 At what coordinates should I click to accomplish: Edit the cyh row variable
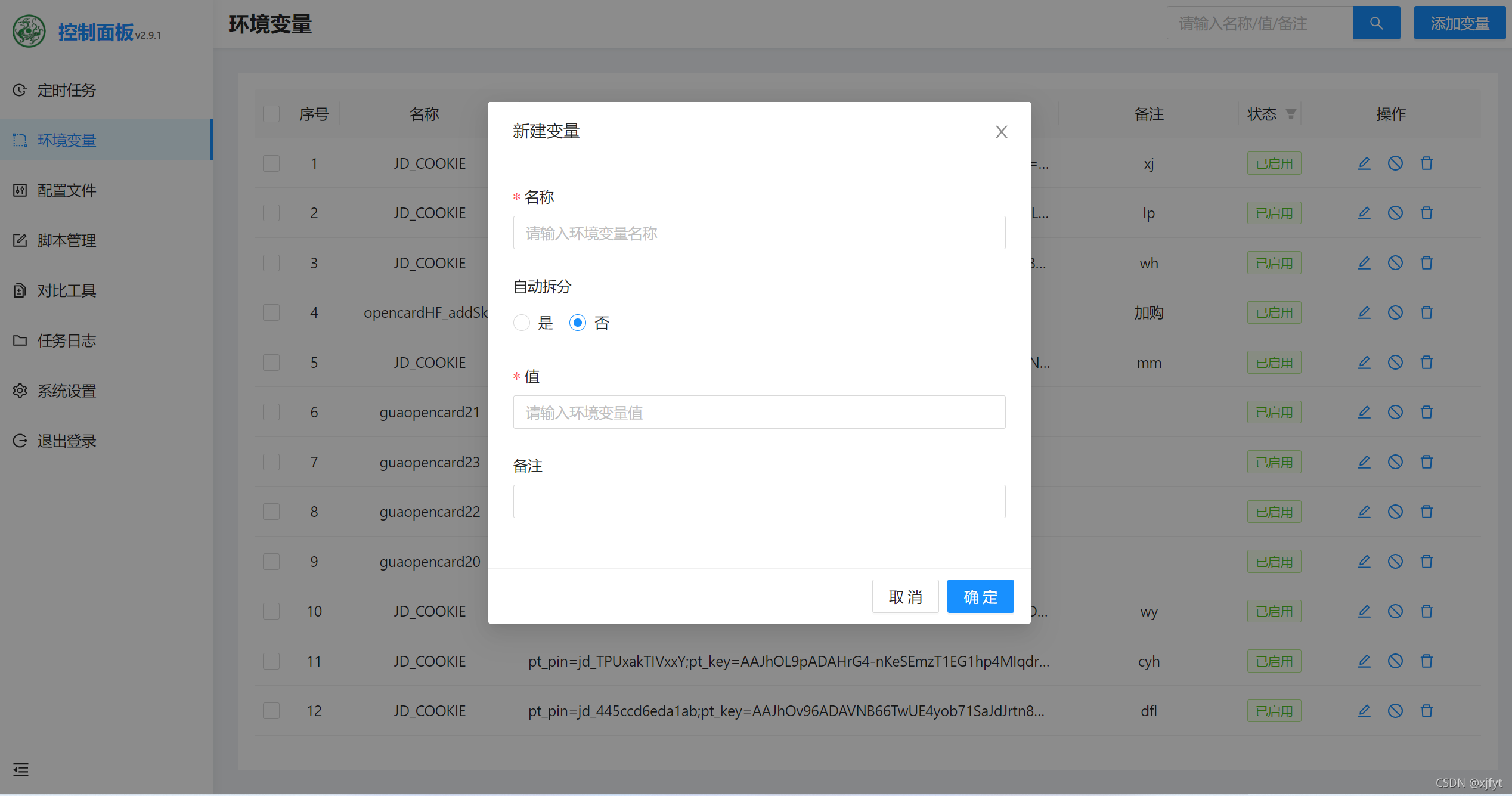point(1364,661)
